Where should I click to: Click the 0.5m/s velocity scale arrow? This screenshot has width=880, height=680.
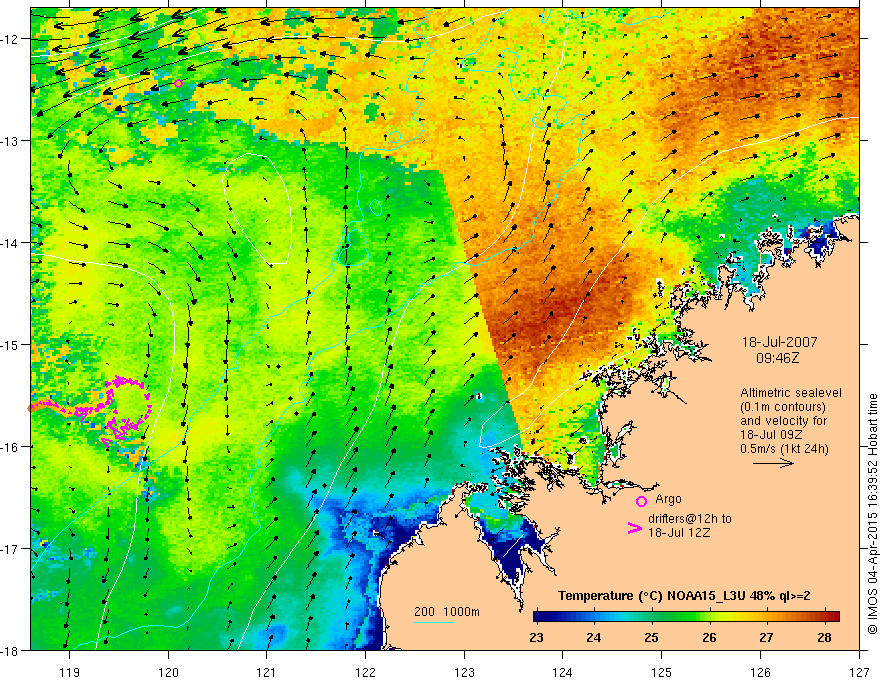click(773, 463)
